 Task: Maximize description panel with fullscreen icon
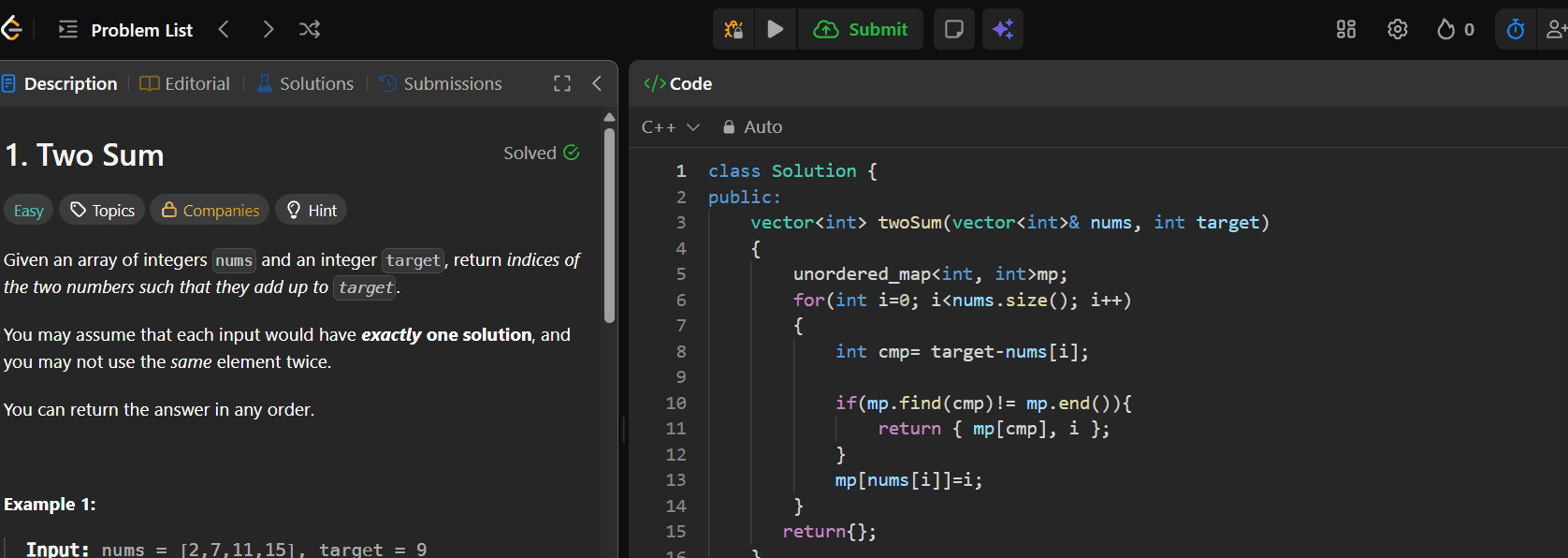pyautogui.click(x=562, y=83)
